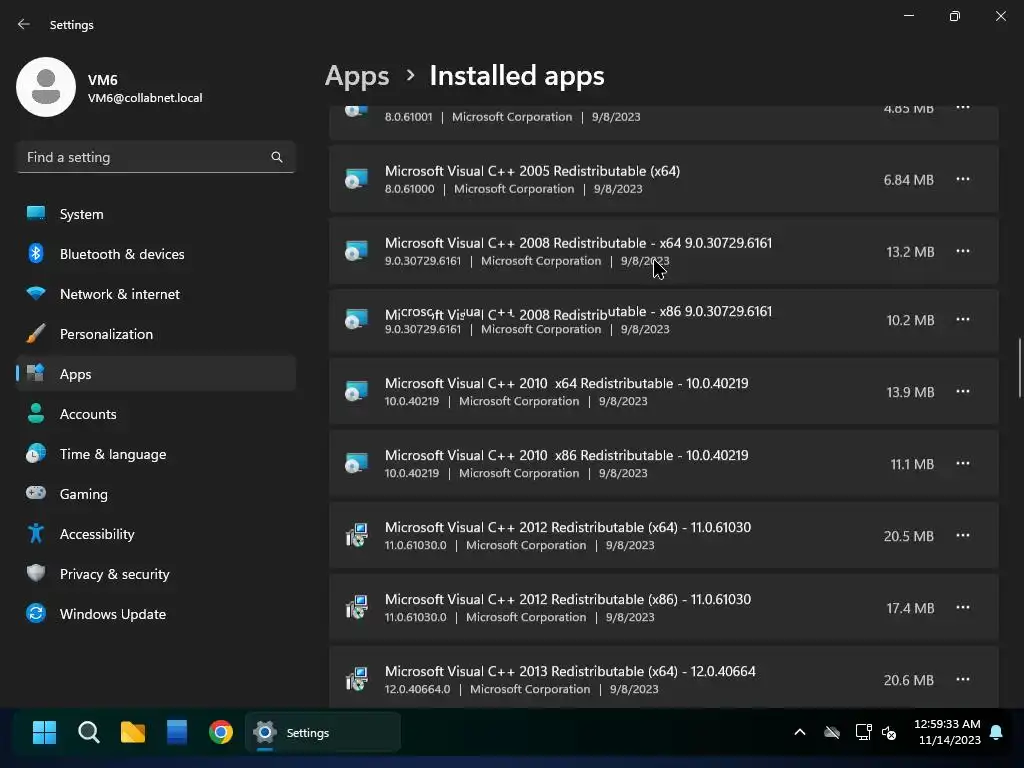Expand the options menu for Visual C++ 2013 x64
Image resolution: width=1024 pixels, height=768 pixels.
963,680
